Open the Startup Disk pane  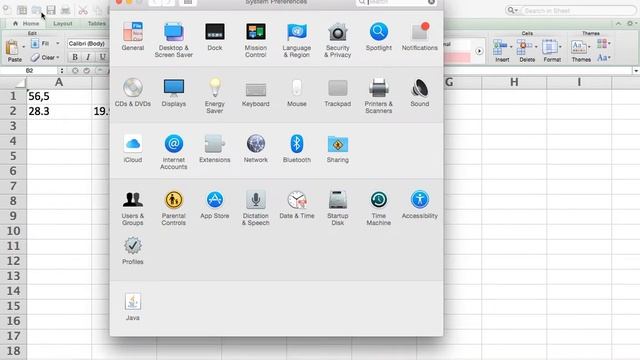pos(338,208)
